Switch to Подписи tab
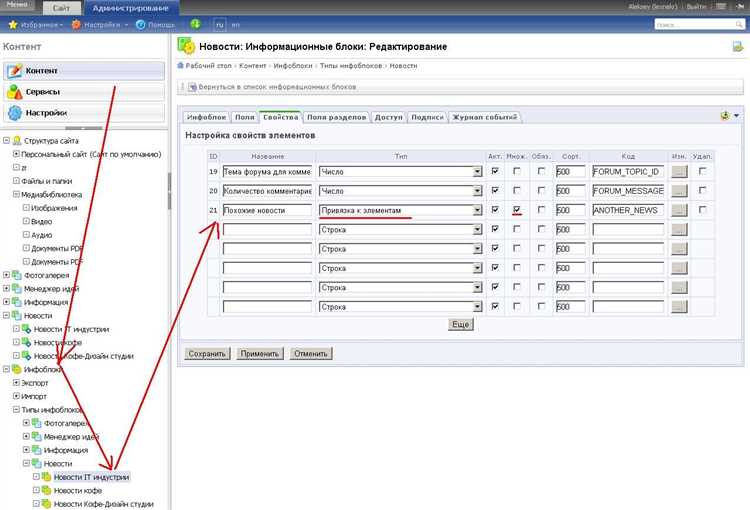Screen dimensions: 750x510 click(x=428, y=117)
